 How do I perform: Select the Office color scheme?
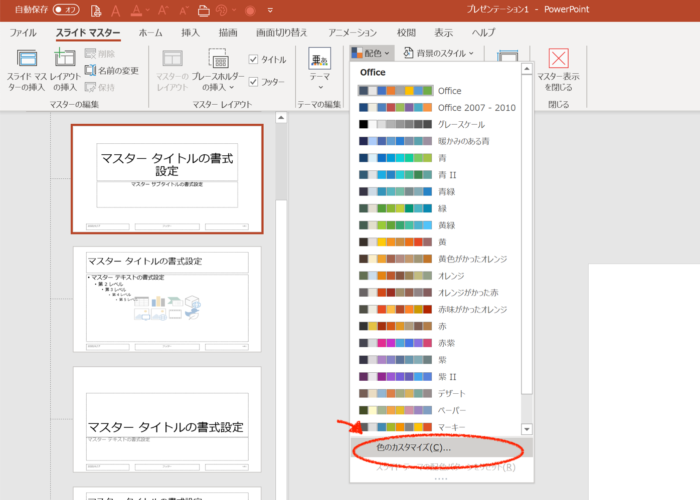(x=435, y=91)
